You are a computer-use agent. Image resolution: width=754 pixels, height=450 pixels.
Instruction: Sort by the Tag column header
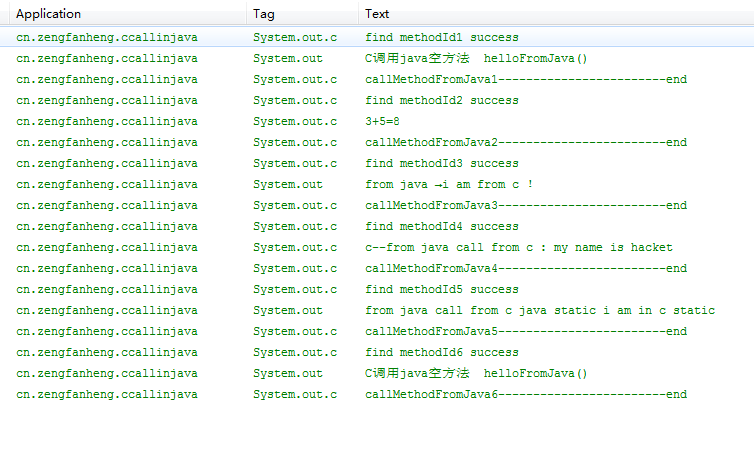click(302, 14)
